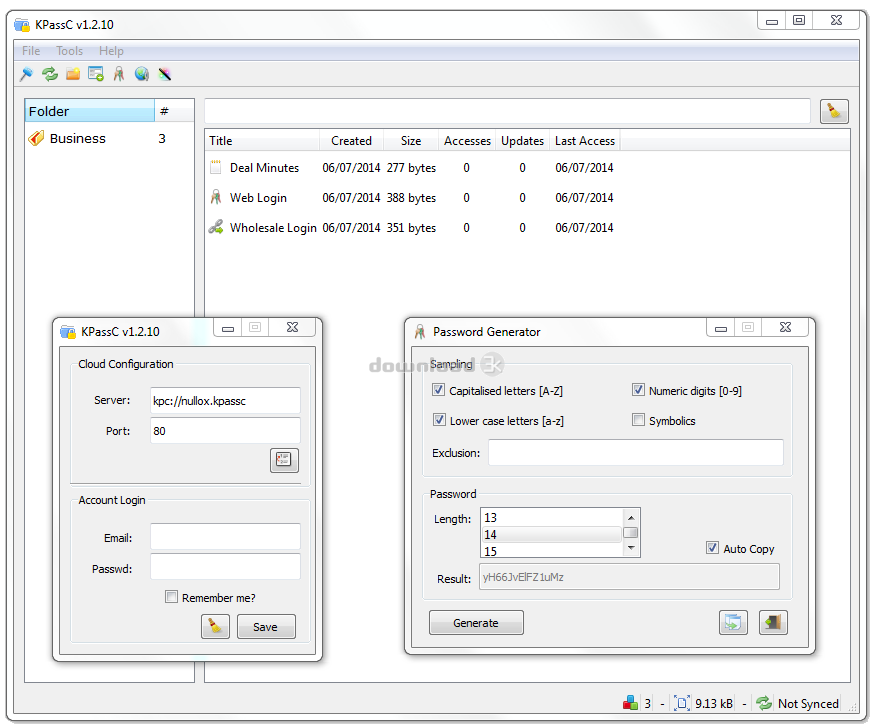This screenshot has width=875, height=728.
Task: Click the colorful wand toolbar icon
Action: [x=165, y=74]
